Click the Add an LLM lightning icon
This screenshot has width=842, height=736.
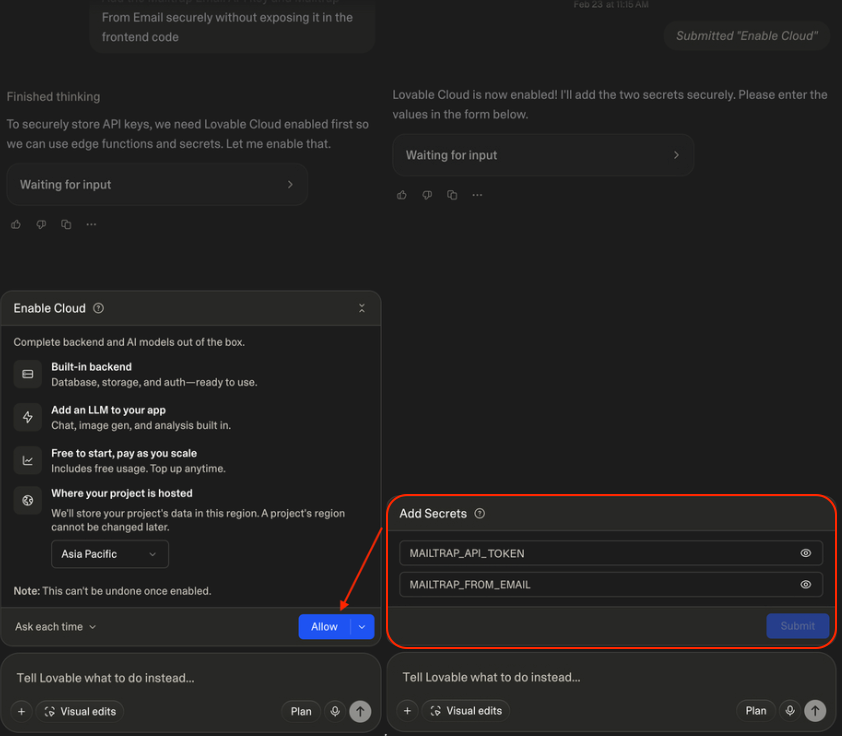[27, 417]
